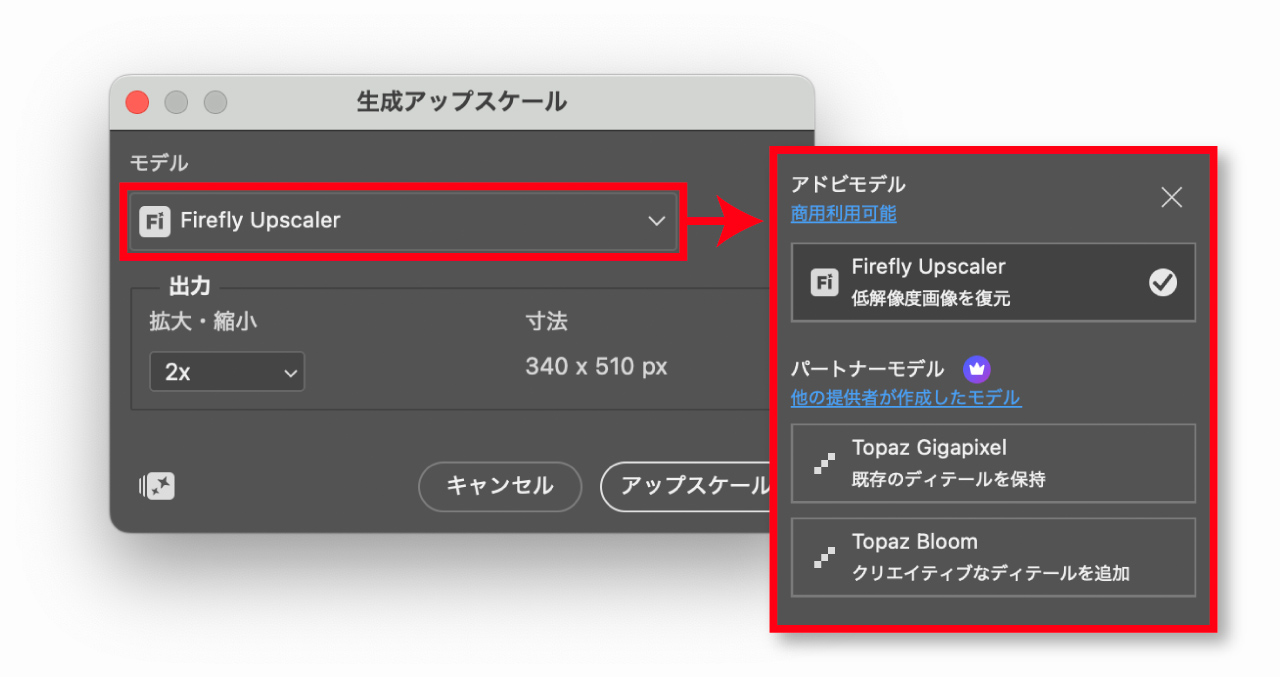1280x677 pixels.
Task: Click the Fi icon inside the model selector field
Action: 157,221
